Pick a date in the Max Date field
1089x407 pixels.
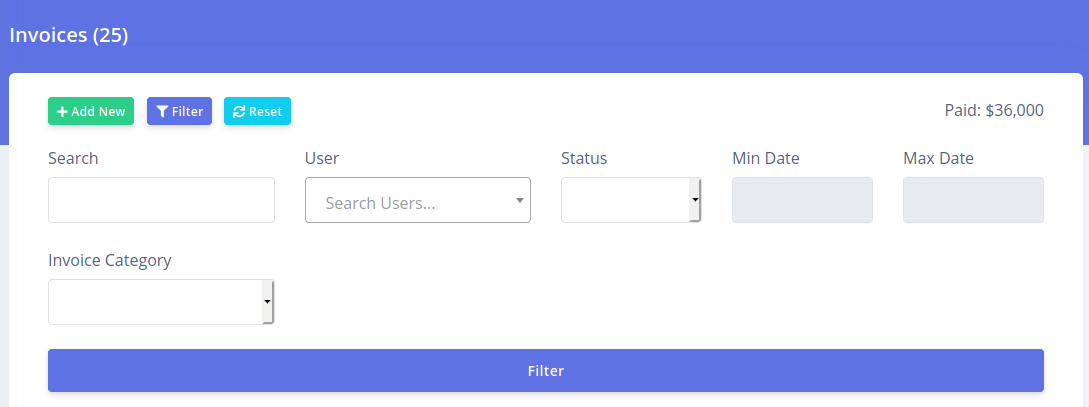(x=973, y=200)
